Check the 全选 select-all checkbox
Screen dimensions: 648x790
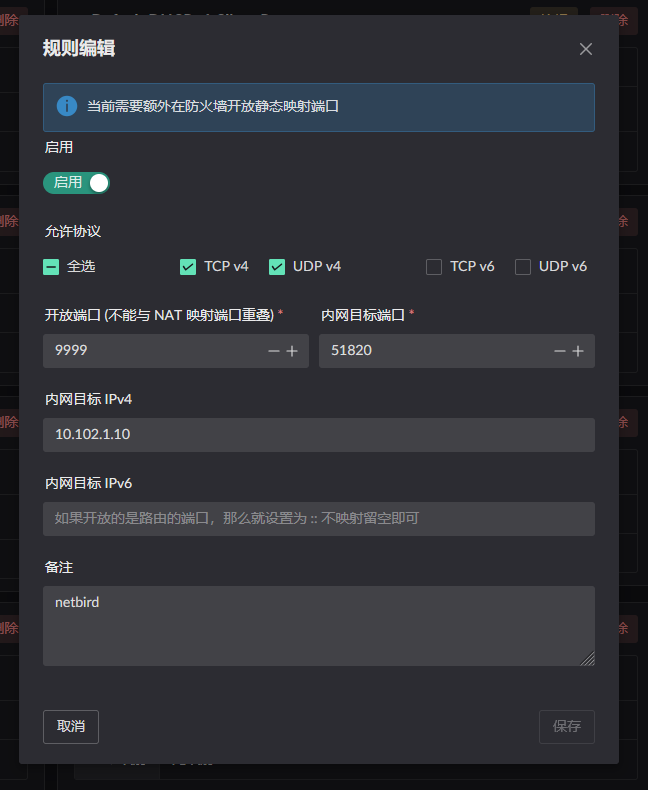coord(51,267)
